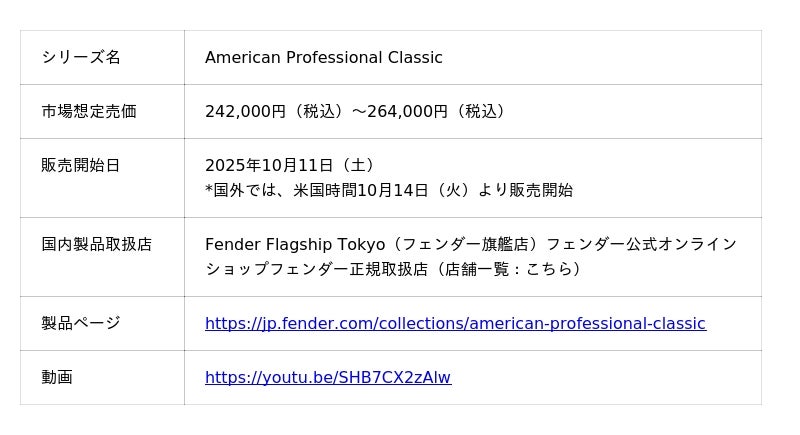Click the 2025年10月11日（土） release date
800x435 pixels.
290,165
